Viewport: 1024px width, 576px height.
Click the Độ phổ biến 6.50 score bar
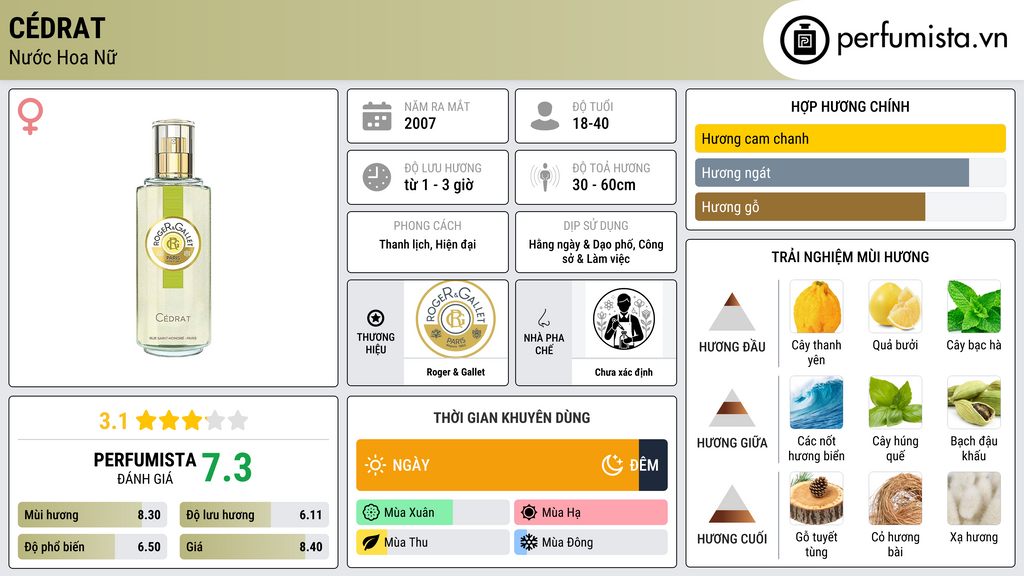pyautogui.click(x=92, y=547)
